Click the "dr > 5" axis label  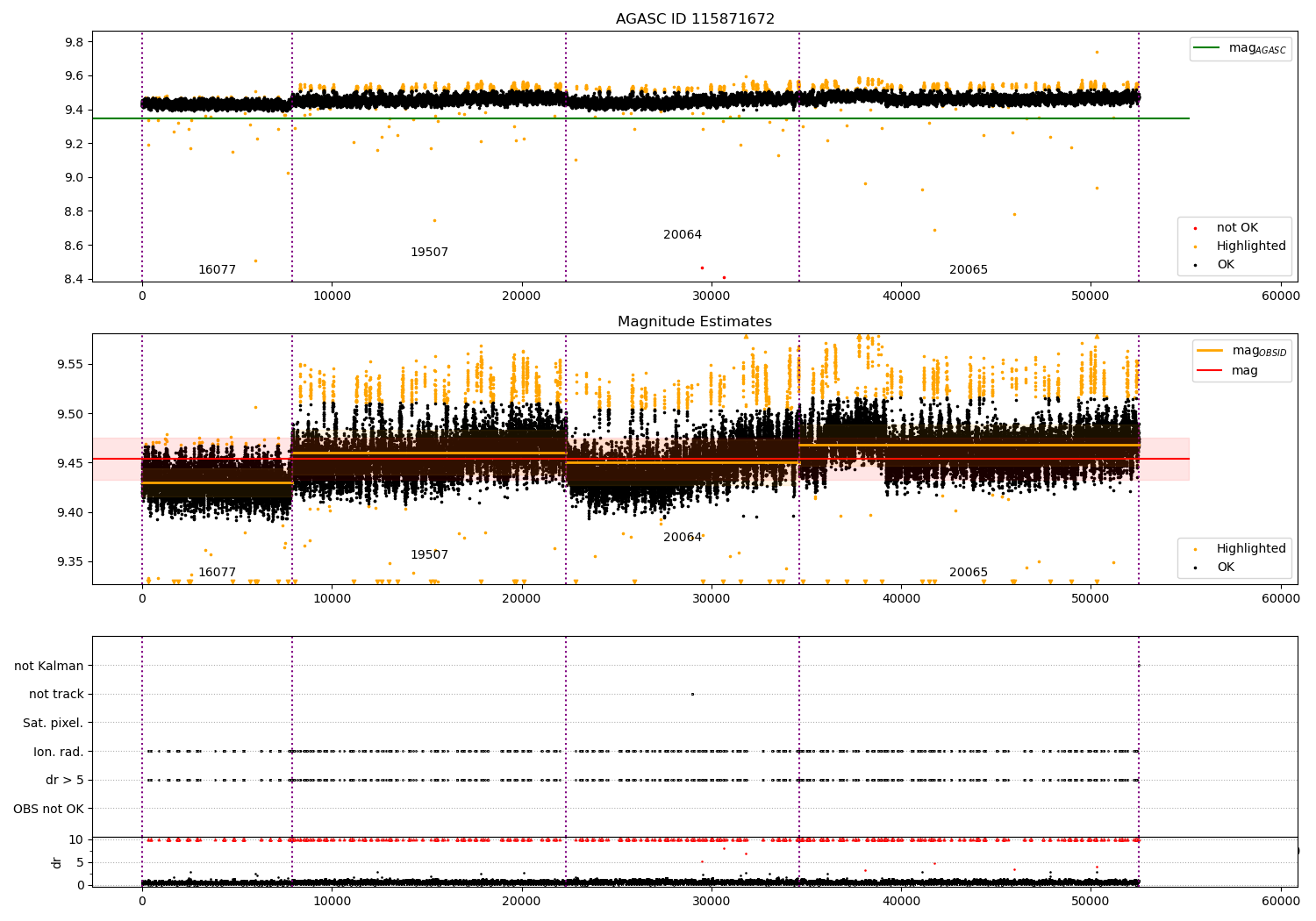[x=65, y=780]
